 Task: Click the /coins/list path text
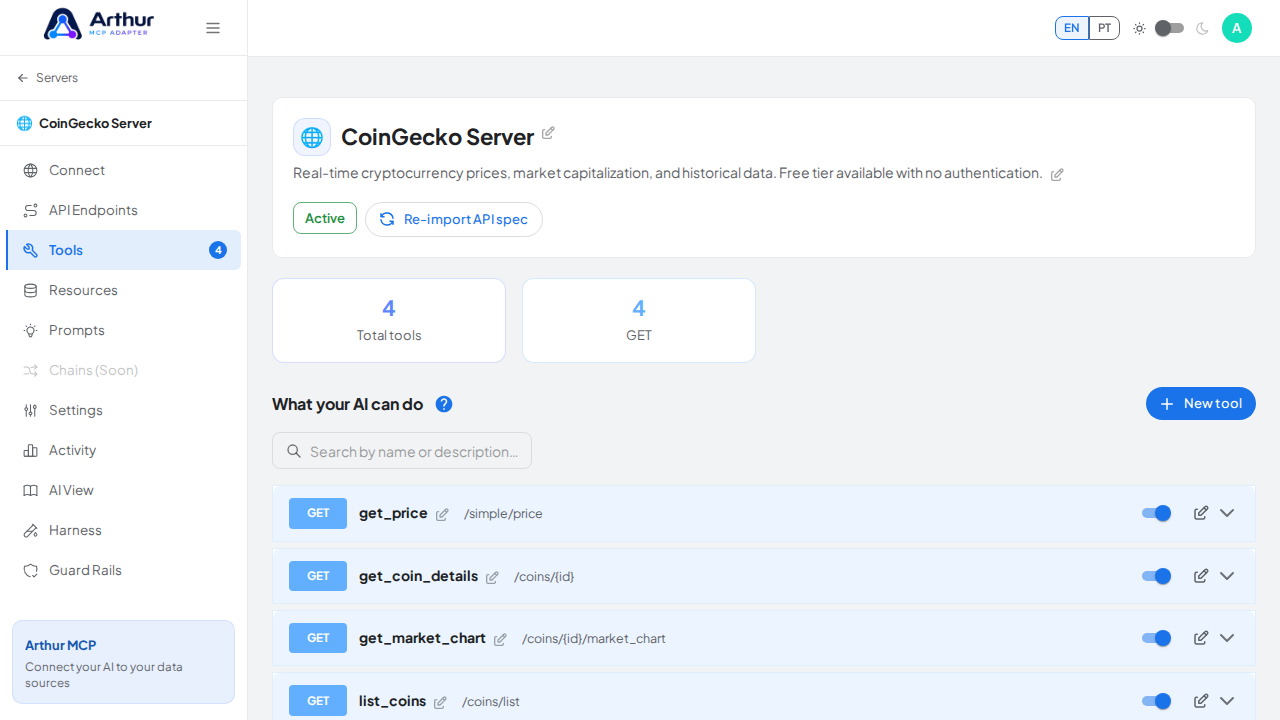(x=491, y=702)
